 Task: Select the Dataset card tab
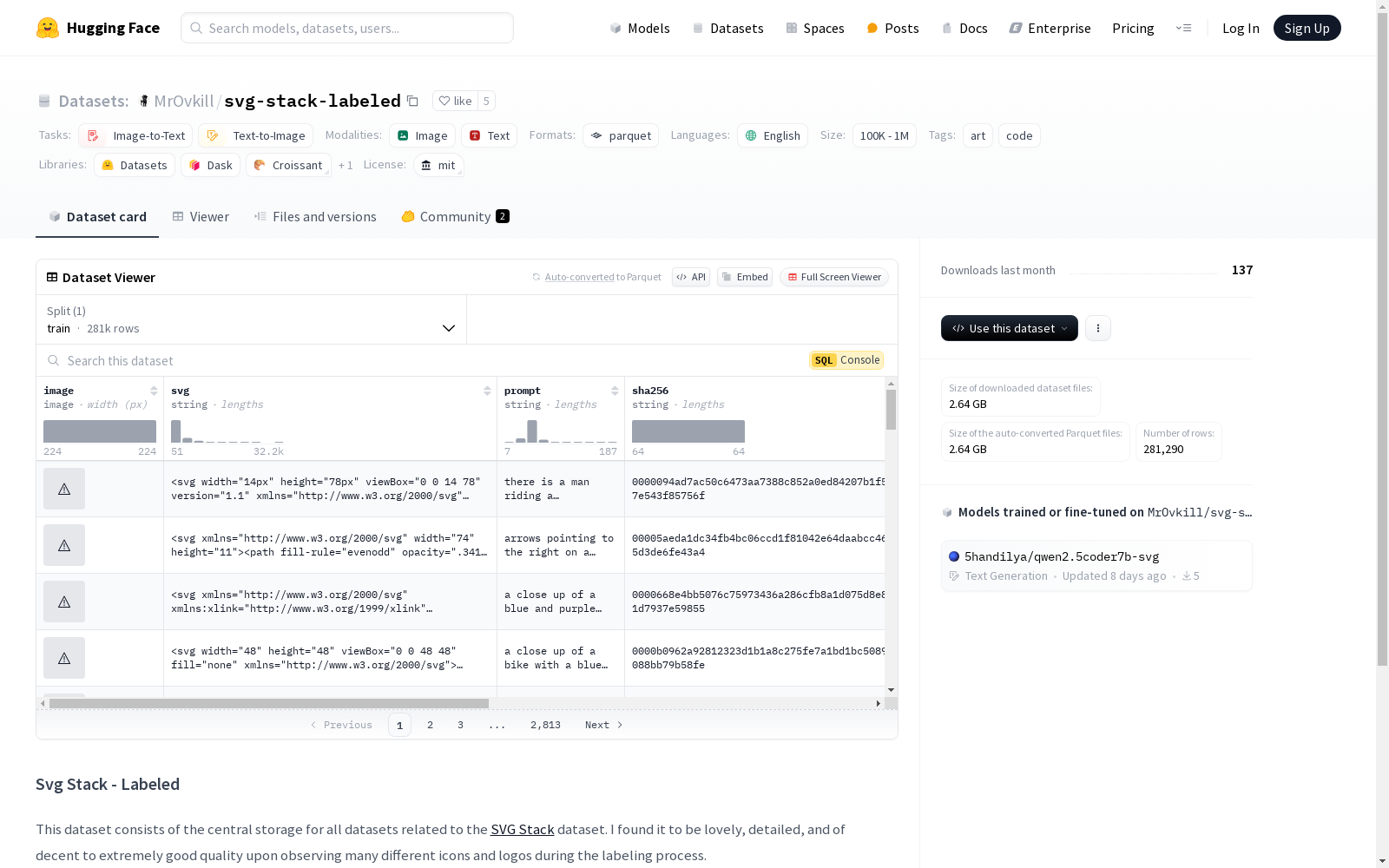(97, 217)
